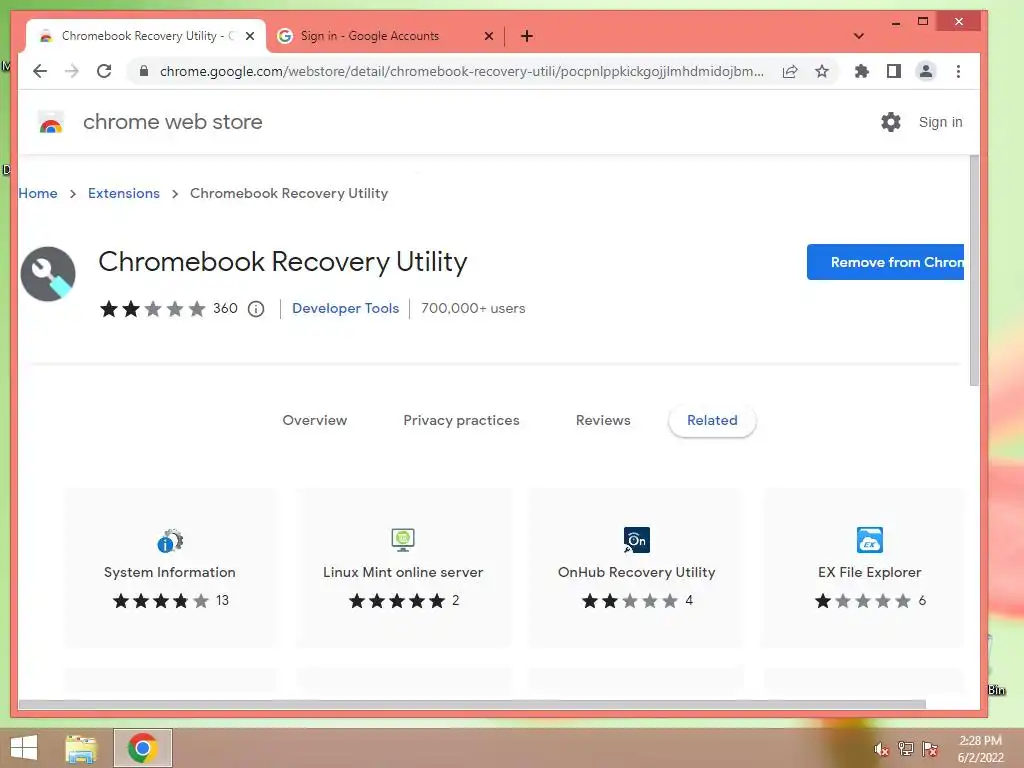Open the Developer Tools category link
The height and width of the screenshot is (768, 1024).
pyautogui.click(x=345, y=308)
